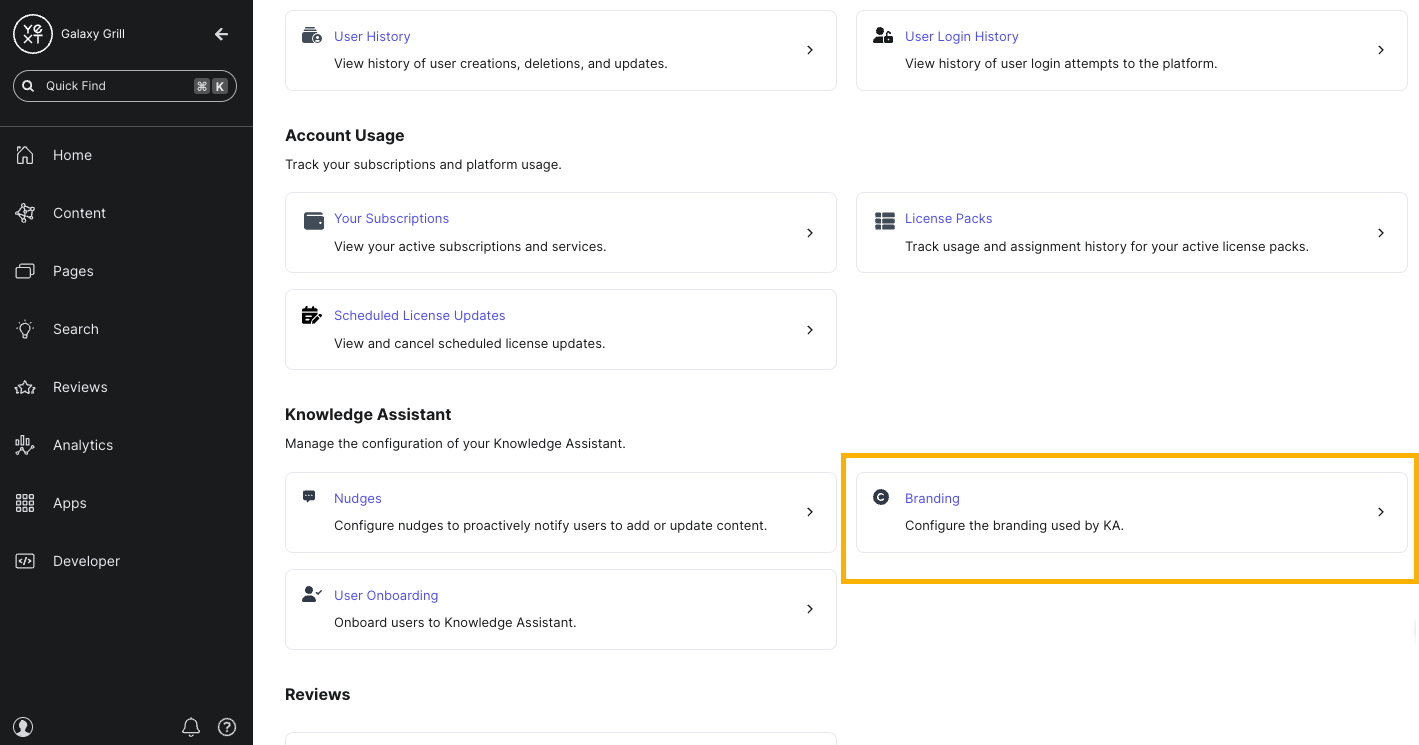This screenshot has width=1419, height=745.
Task: Click the User Onboarding person icon
Action: [312, 594]
